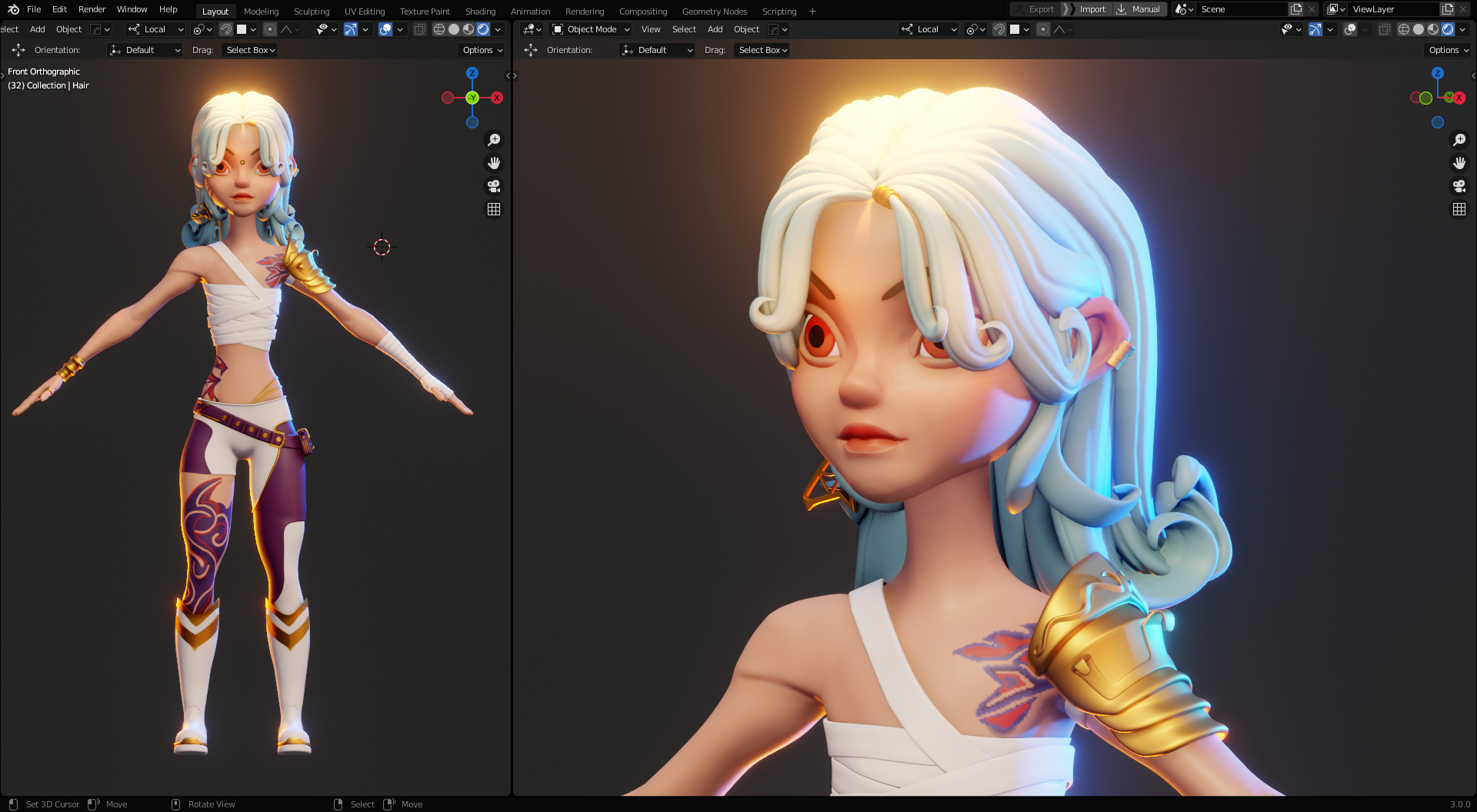Click the Scene name field
Viewport: 1477px width, 812px height.
[1240, 9]
